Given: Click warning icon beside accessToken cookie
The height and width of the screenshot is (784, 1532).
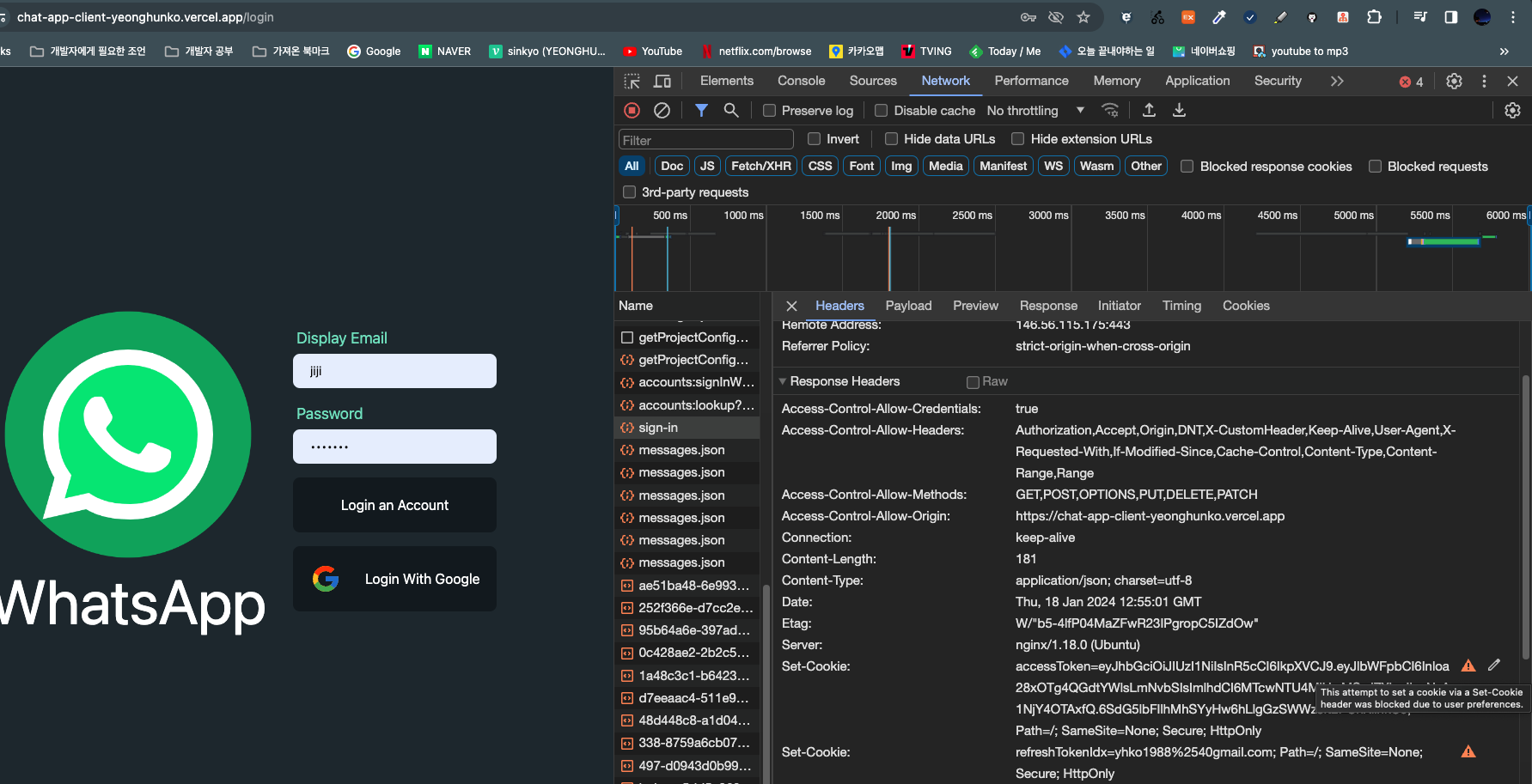Looking at the screenshot, I should pyautogui.click(x=1468, y=665).
